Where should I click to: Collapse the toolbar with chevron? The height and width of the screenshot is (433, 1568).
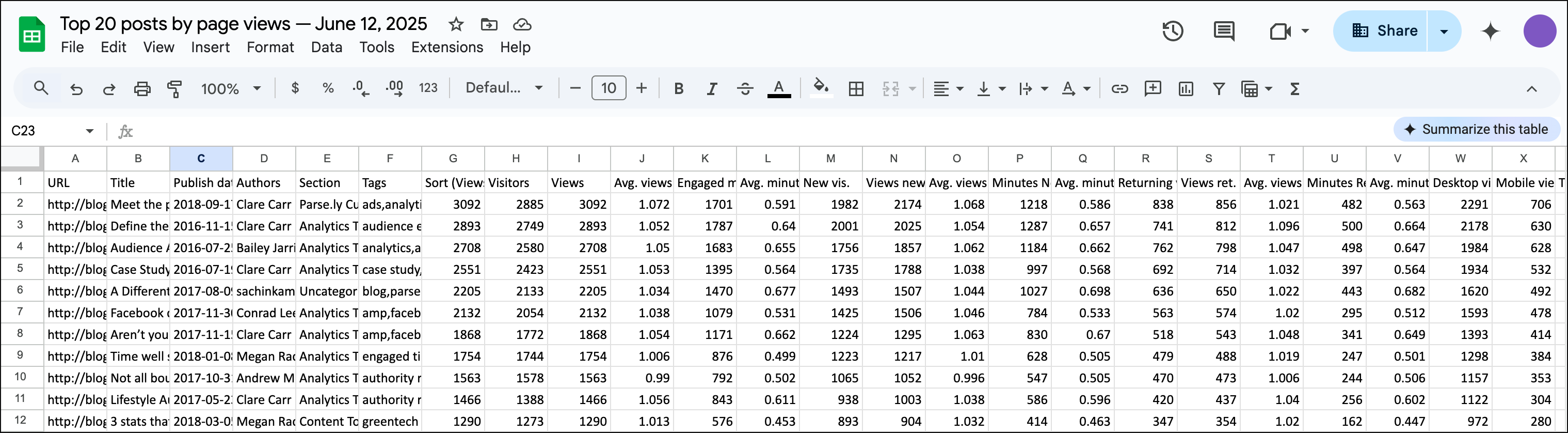tap(1531, 89)
